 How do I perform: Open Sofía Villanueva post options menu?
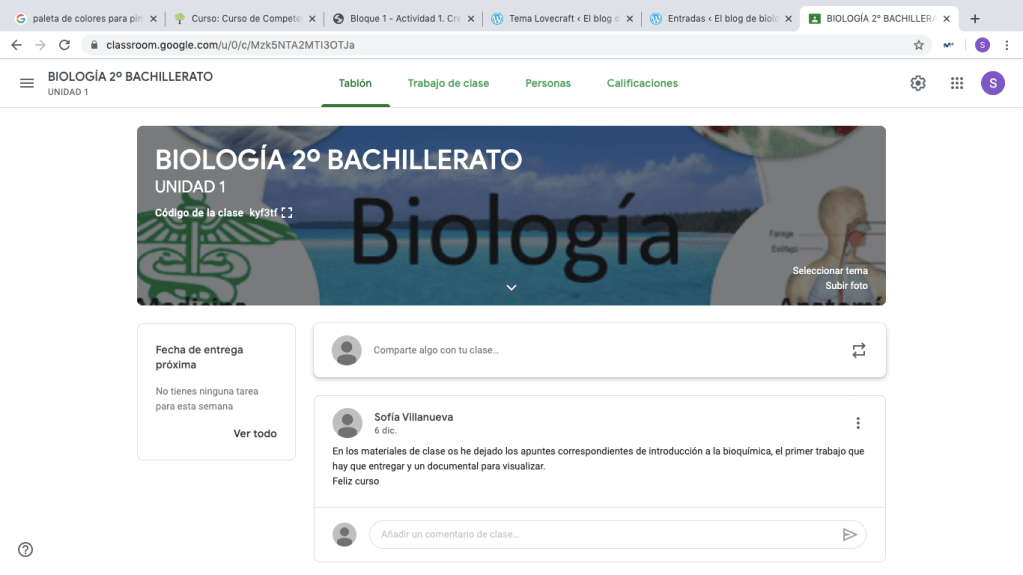click(x=858, y=423)
